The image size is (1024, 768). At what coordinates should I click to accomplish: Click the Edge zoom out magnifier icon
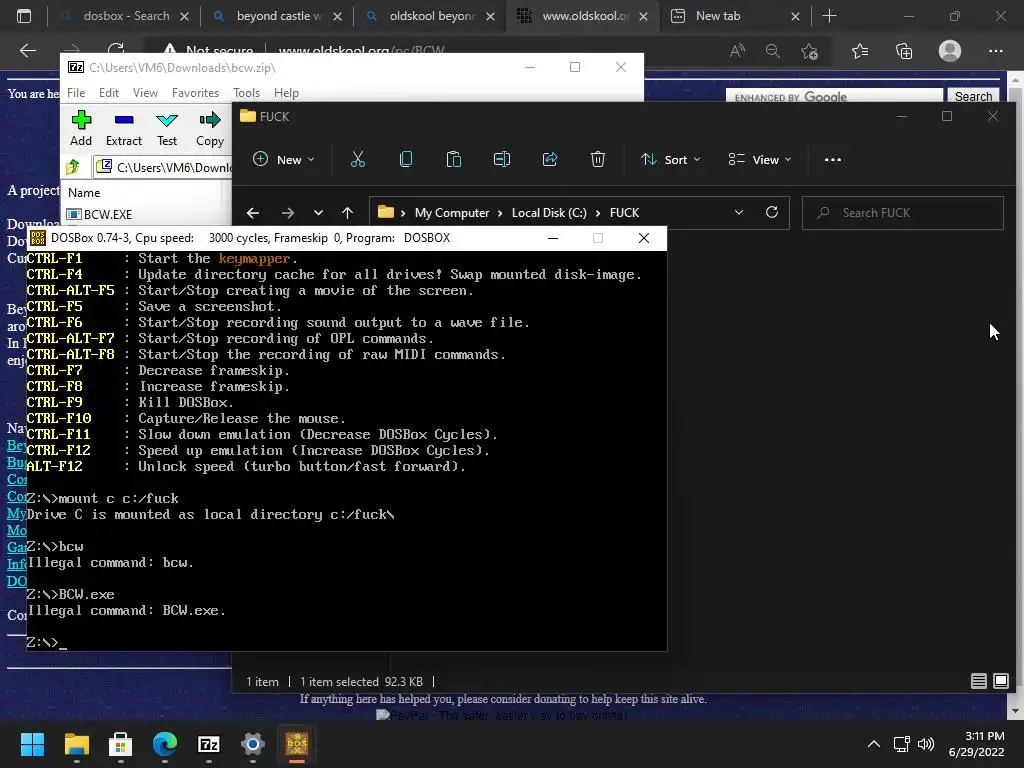[773, 51]
